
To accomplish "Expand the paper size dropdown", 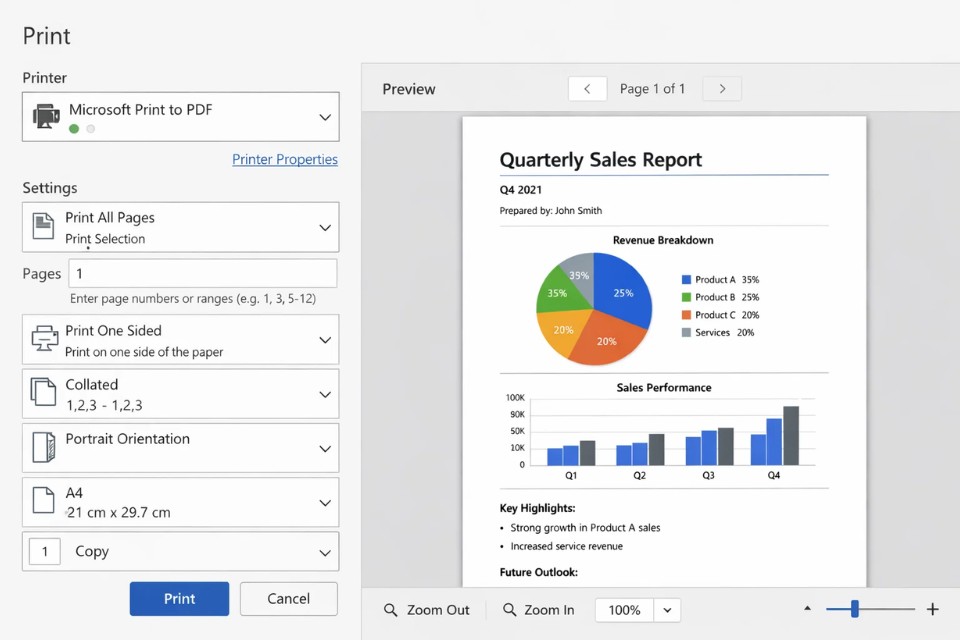I will click(x=324, y=502).
